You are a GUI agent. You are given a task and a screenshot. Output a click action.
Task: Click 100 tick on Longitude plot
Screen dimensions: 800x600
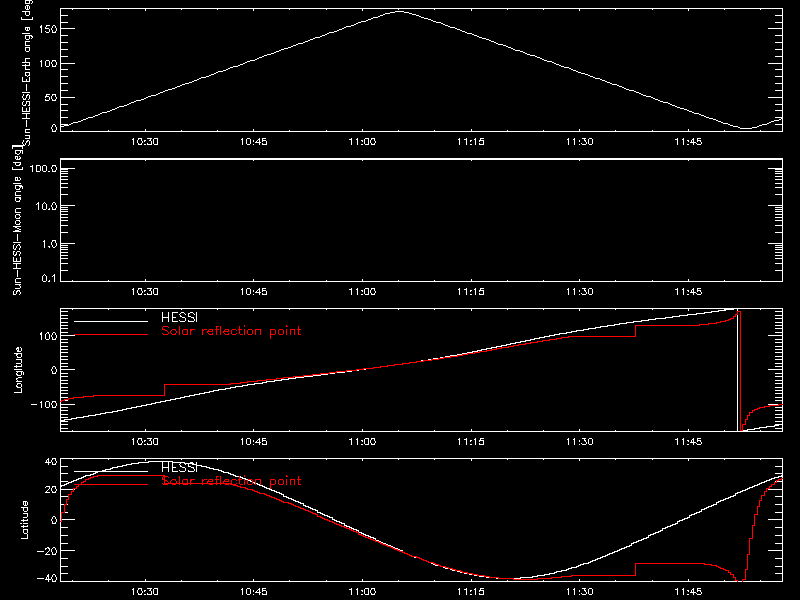tap(47, 336)
